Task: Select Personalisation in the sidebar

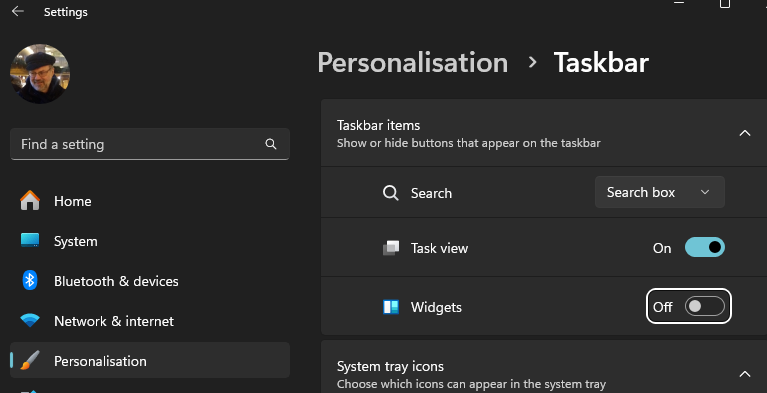Action: 150,361
